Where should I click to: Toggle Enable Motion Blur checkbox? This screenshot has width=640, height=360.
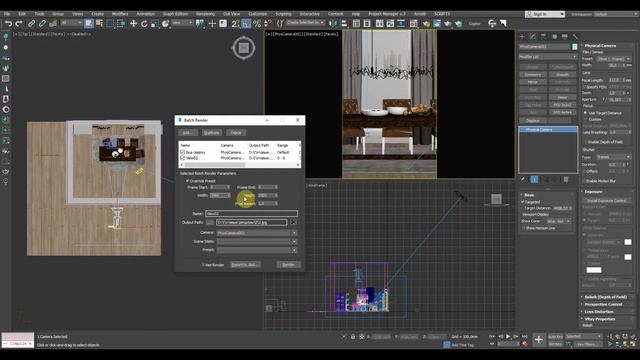(585, 181)
